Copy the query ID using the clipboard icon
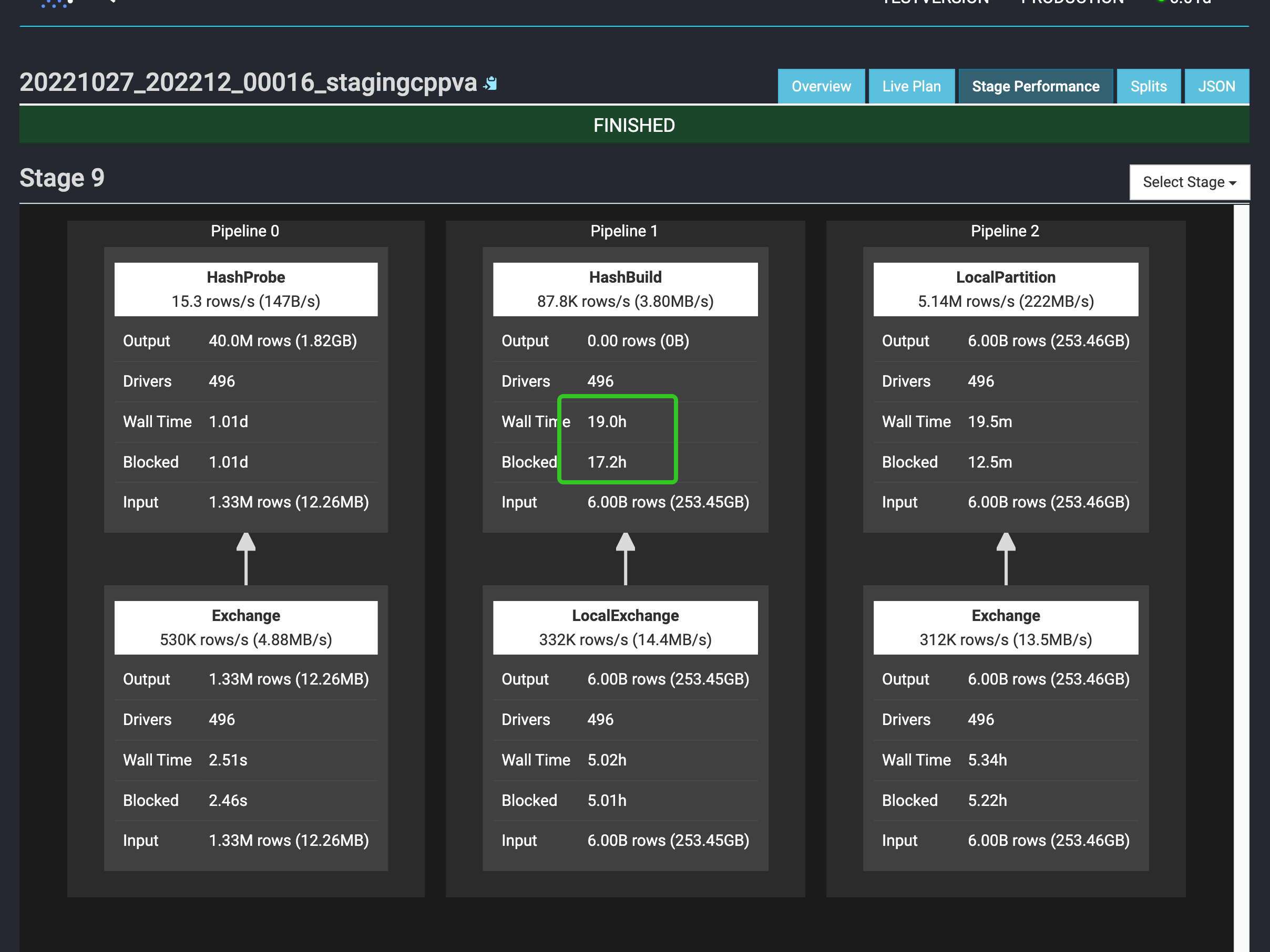This screenshot has height=952, width=1270. pos(490,83)
